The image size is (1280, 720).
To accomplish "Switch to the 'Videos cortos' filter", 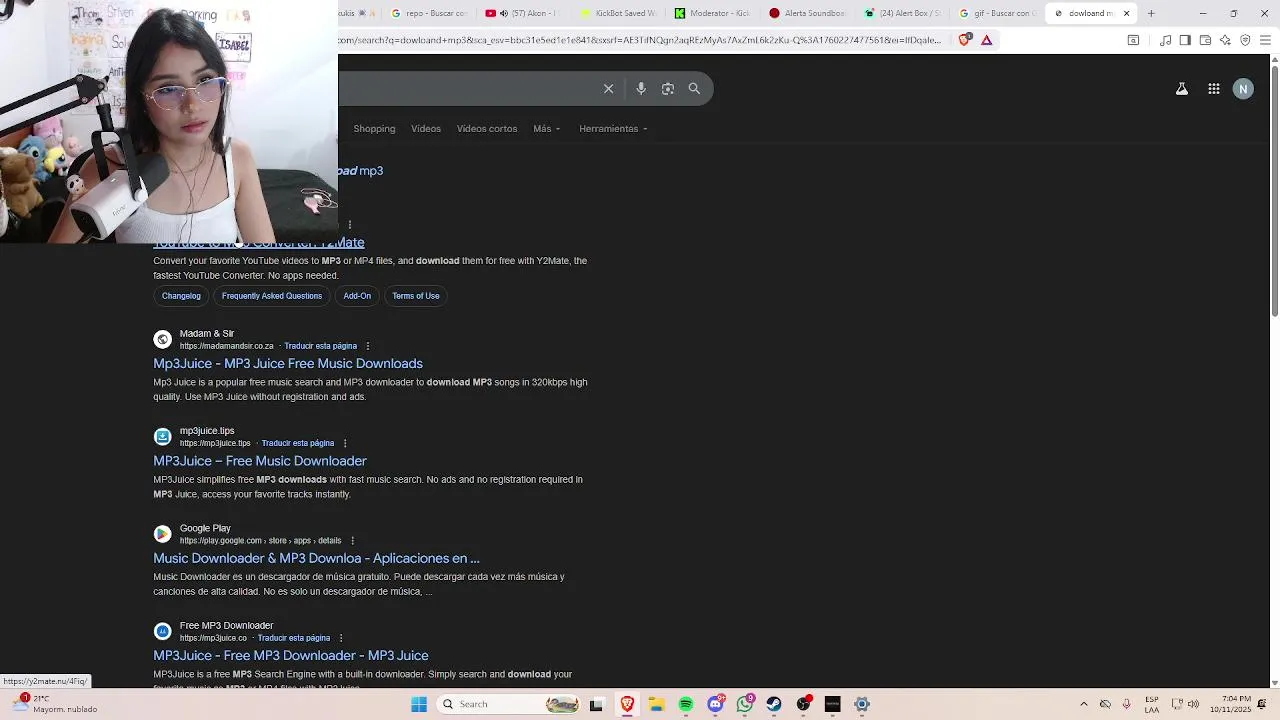I will [487, 129].
